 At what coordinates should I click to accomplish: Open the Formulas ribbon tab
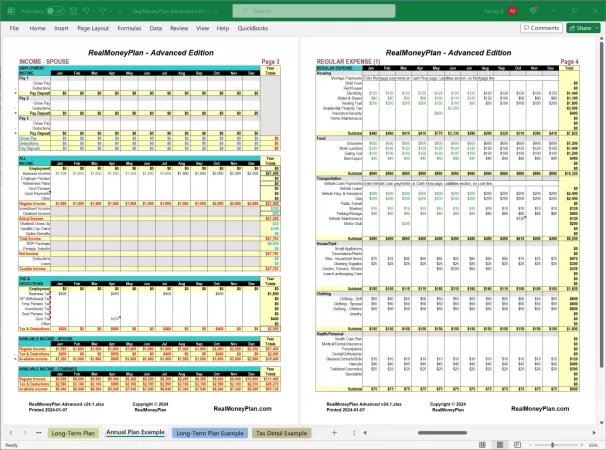[x=128, y=29]
